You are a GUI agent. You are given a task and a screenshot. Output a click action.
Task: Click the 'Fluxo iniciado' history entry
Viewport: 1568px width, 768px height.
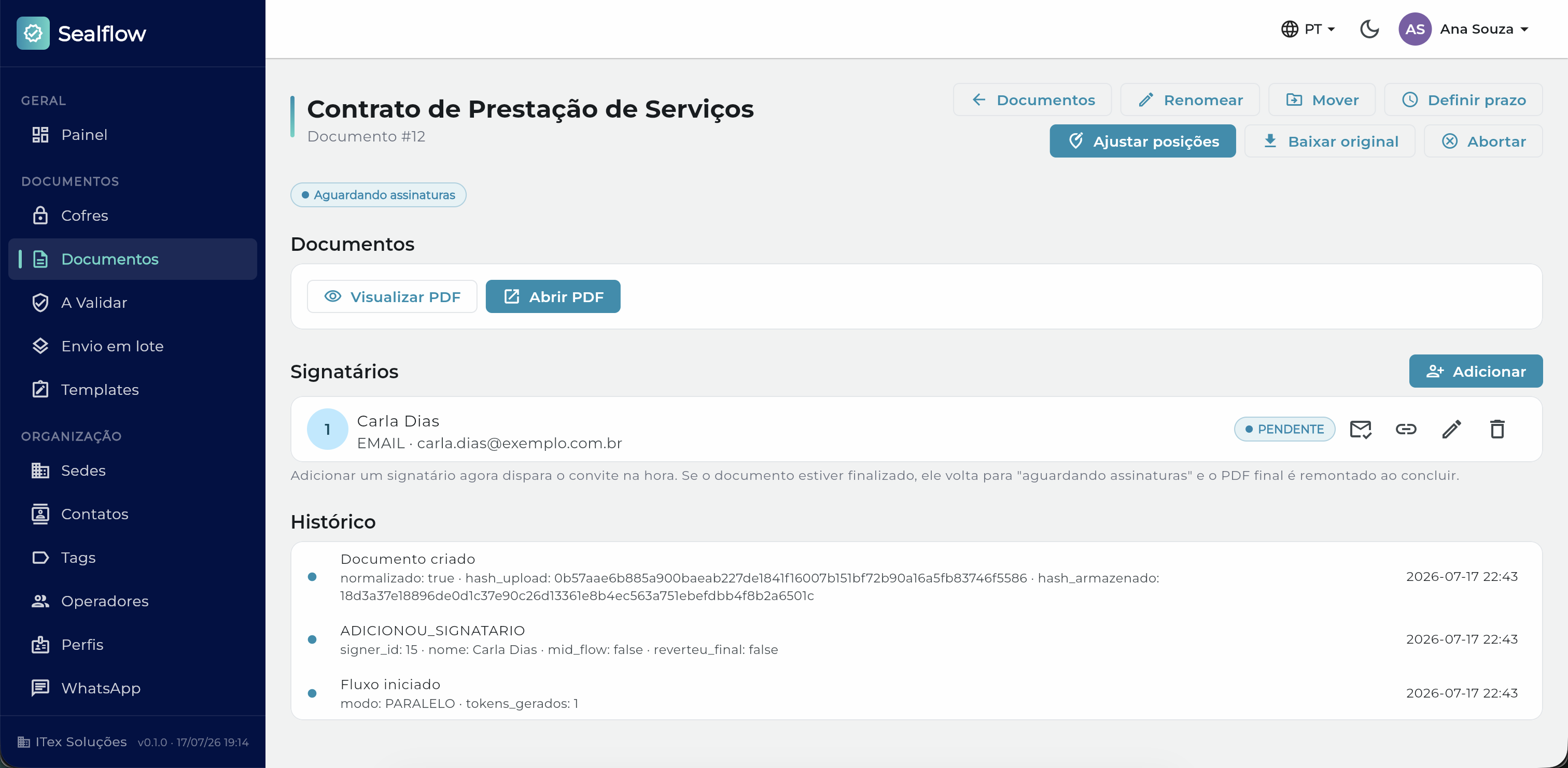(x=916, y=694)
